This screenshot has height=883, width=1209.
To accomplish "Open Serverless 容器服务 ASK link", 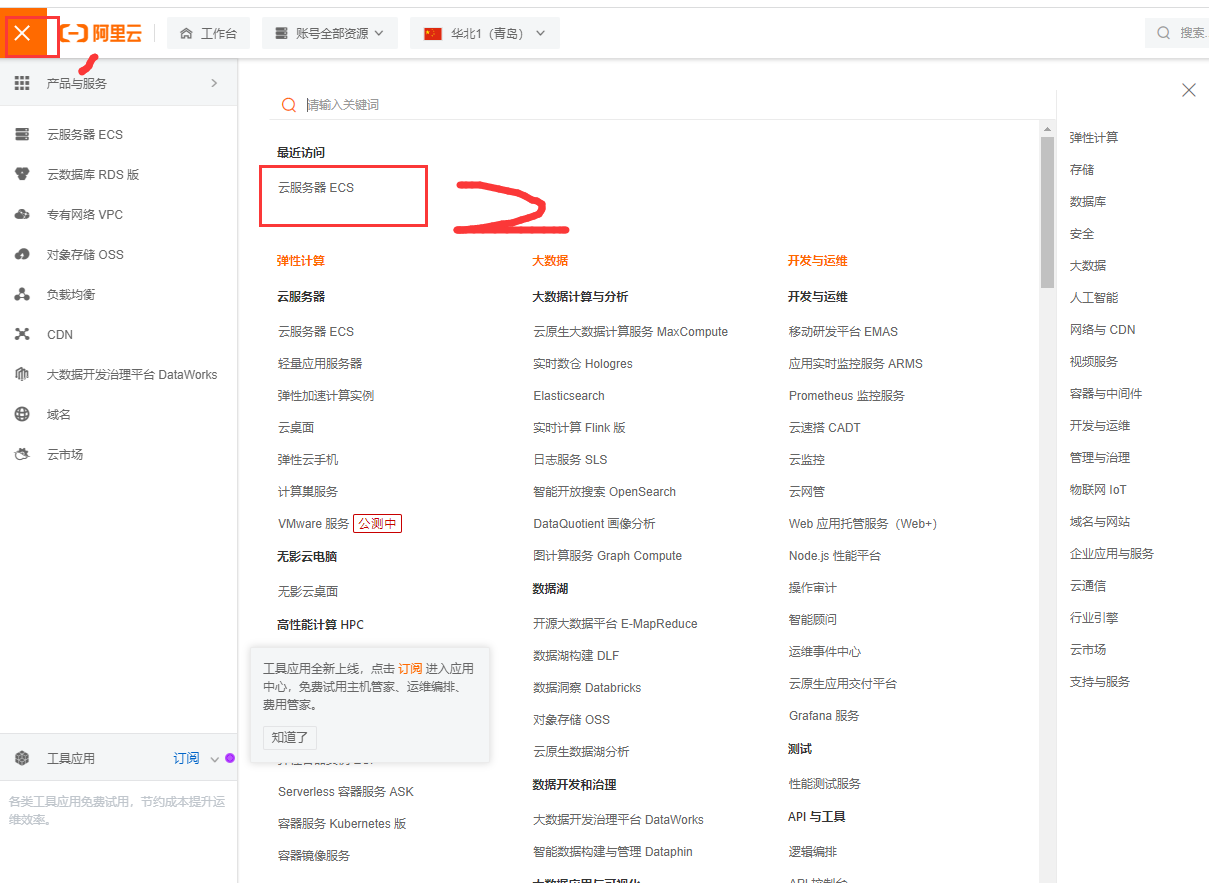I will click(346, 791).
